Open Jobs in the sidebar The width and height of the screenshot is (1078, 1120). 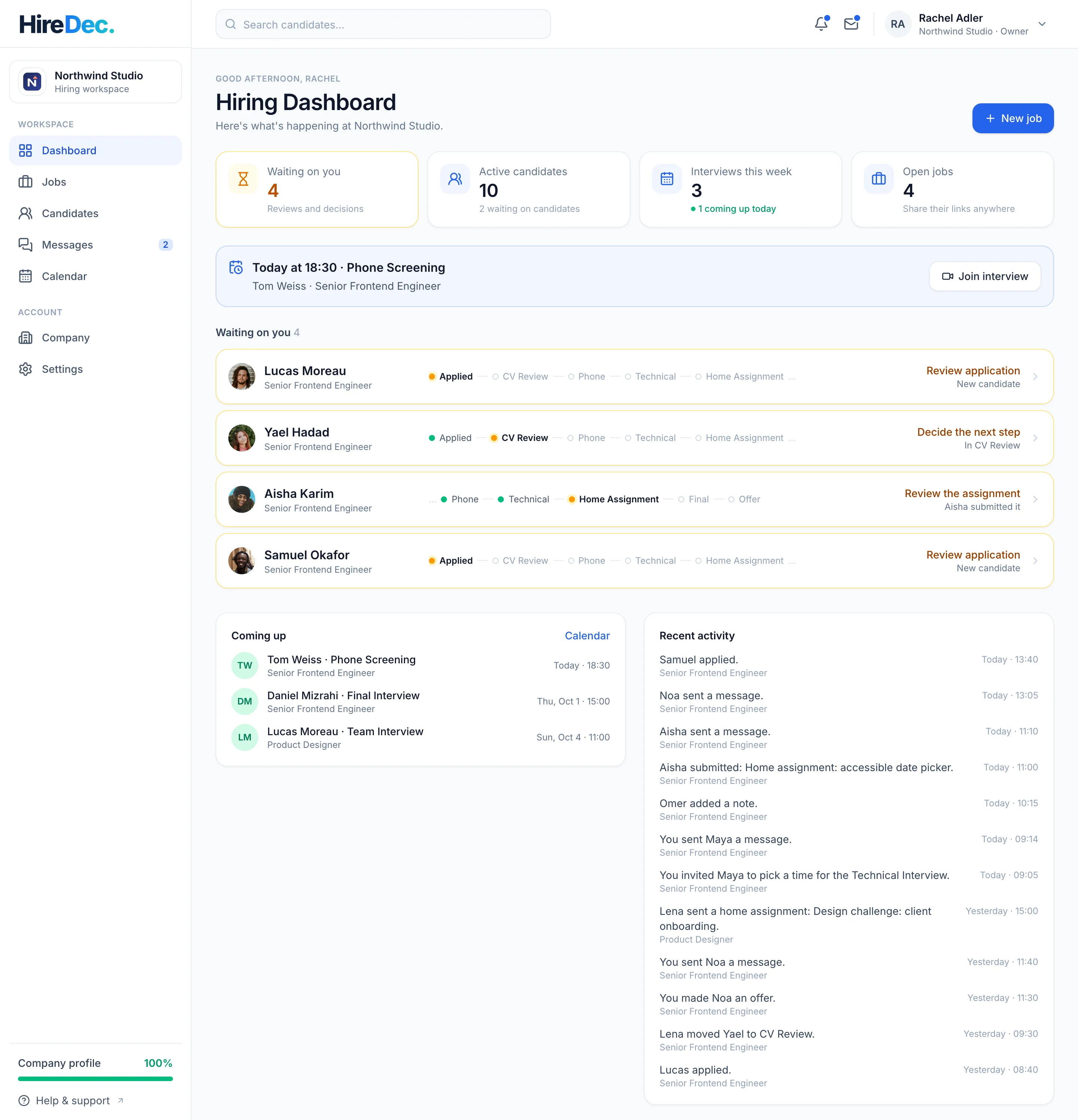pos(95,182)
